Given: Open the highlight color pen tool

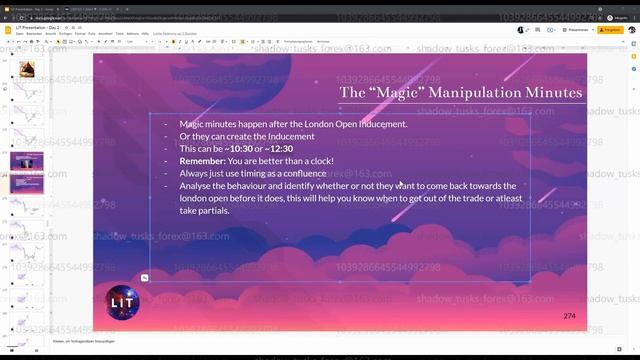Looking at the screenshot, I should tap(200, 42).
